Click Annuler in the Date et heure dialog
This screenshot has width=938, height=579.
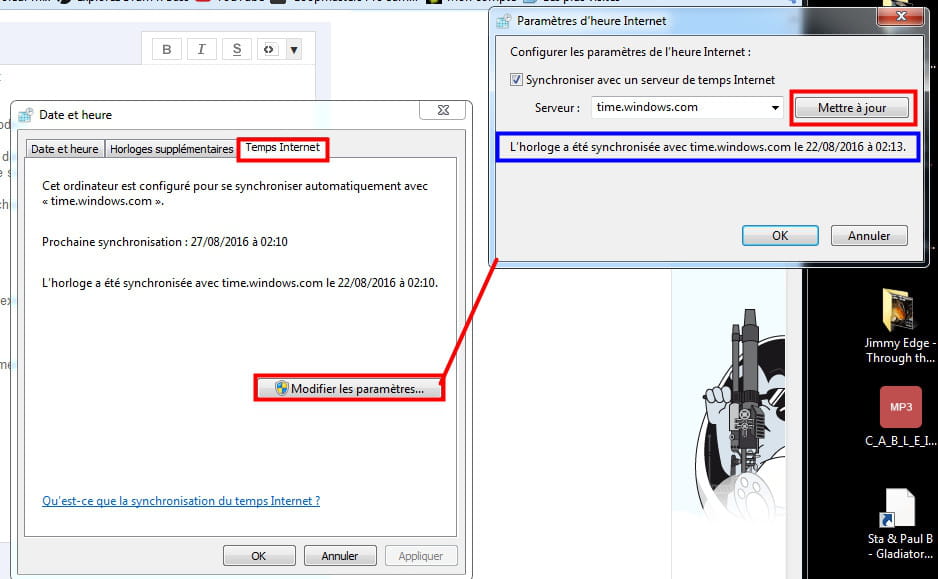pos(339,556)
